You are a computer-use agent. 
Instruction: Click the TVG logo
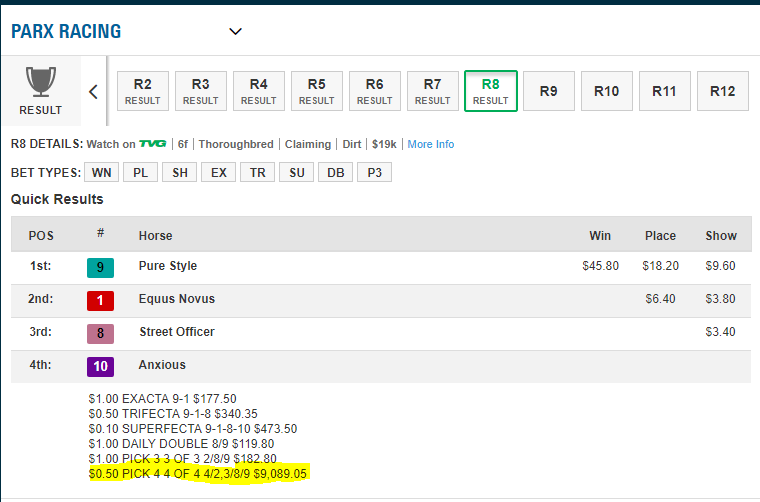tap(152, 143)
